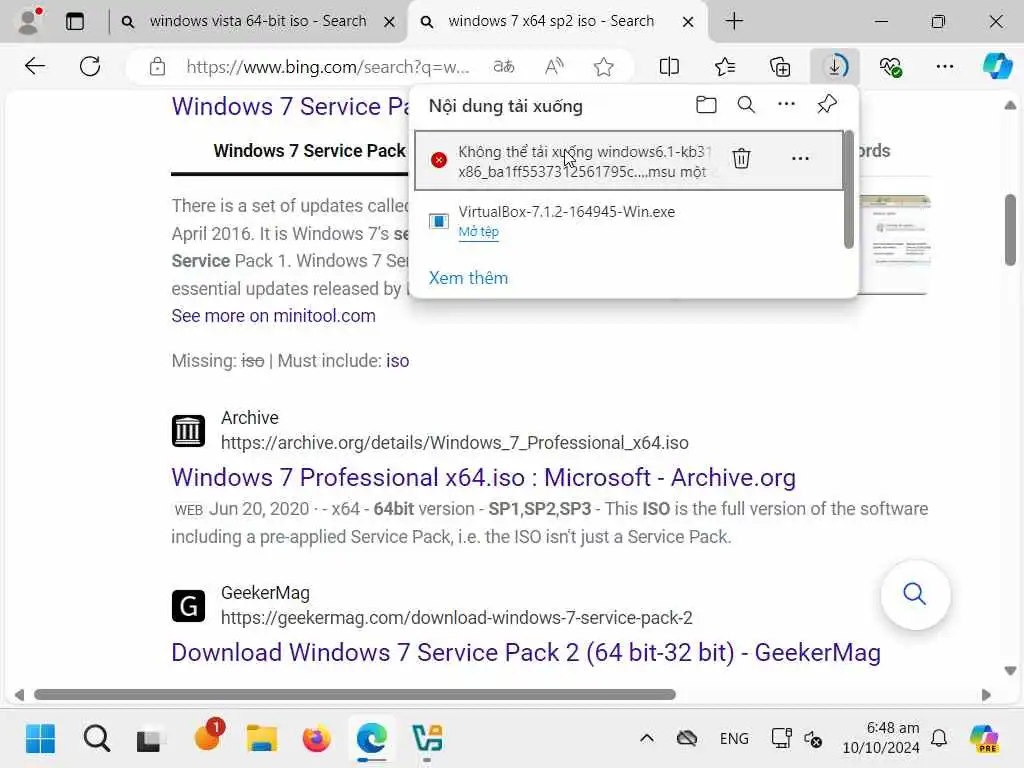Select the Windows 7 Service Pack answer tab
This screenshot has width=1024, height=768.
coord(309,151)
